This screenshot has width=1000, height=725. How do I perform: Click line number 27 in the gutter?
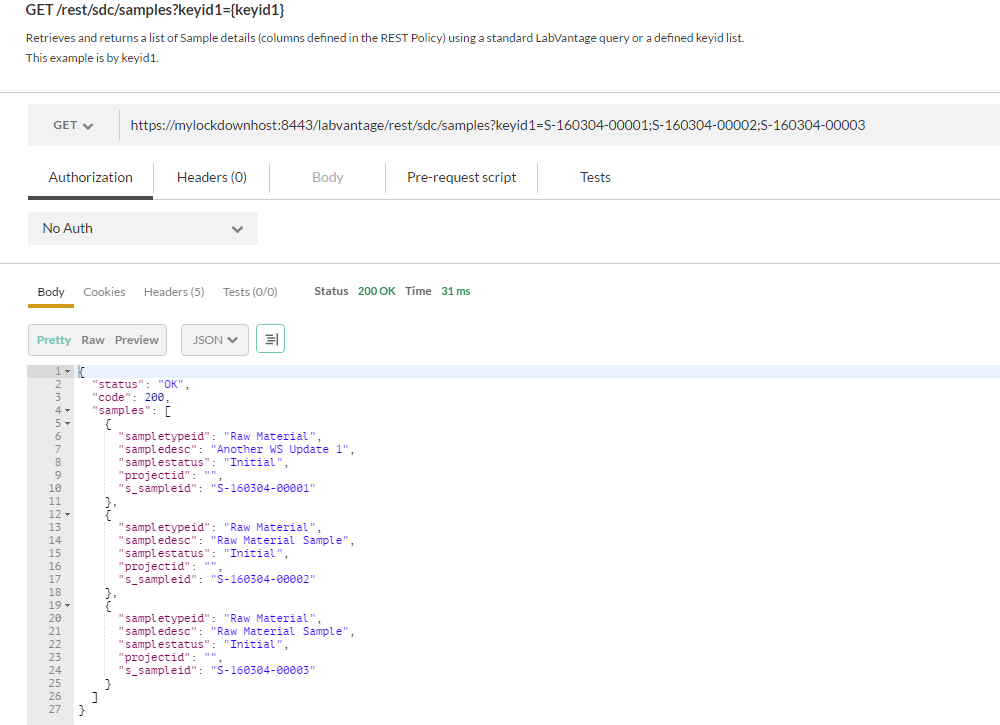tap(55, 710)
